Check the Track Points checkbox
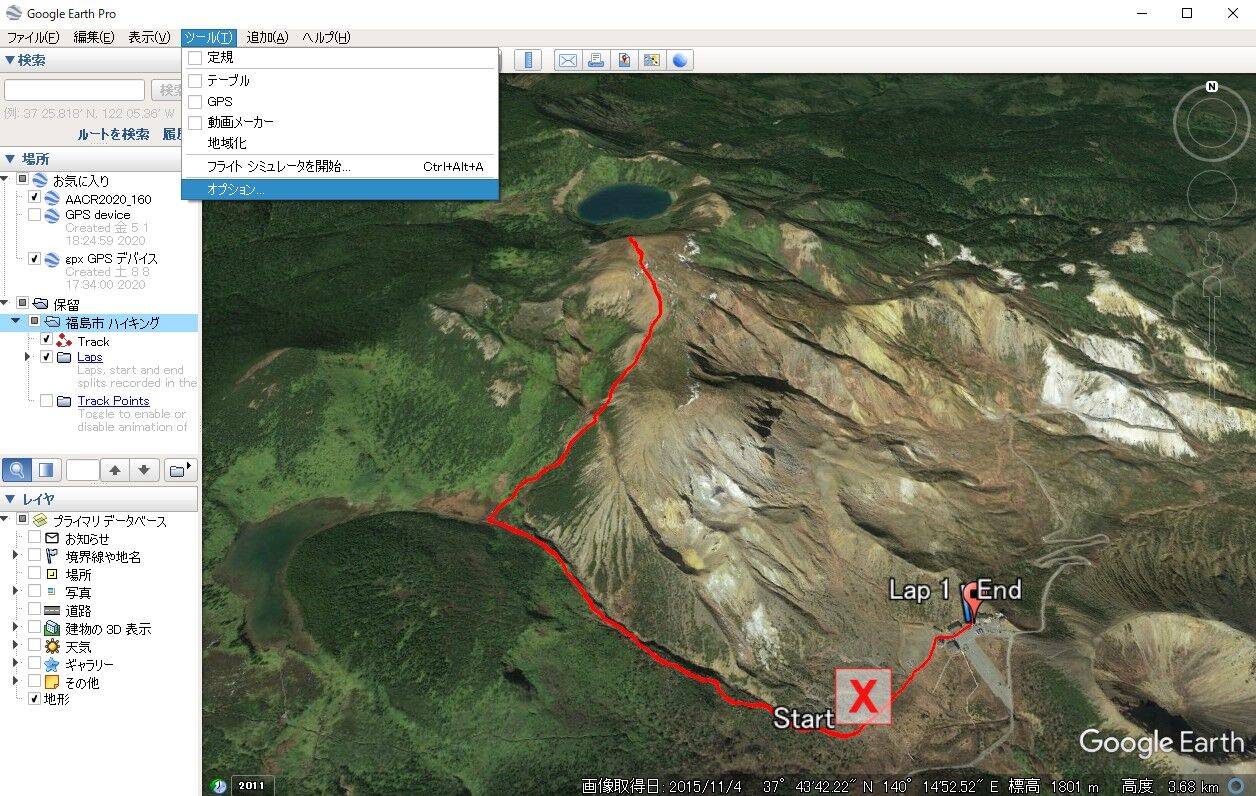 coord(46,401)
